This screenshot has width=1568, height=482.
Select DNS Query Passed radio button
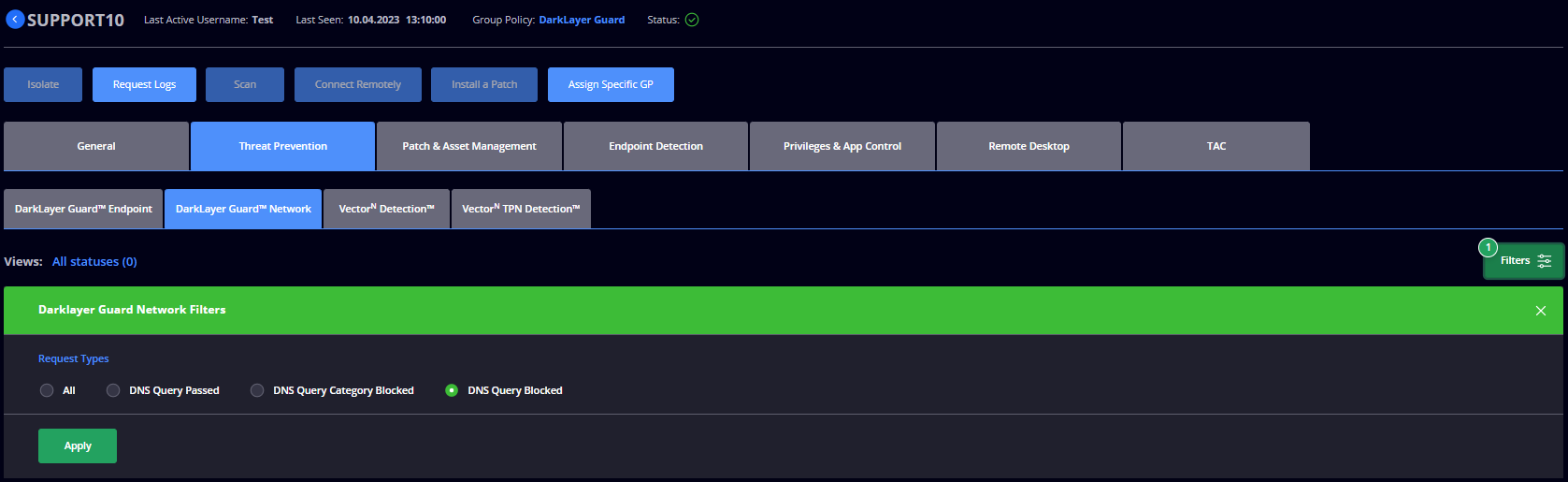click(113, 390)
